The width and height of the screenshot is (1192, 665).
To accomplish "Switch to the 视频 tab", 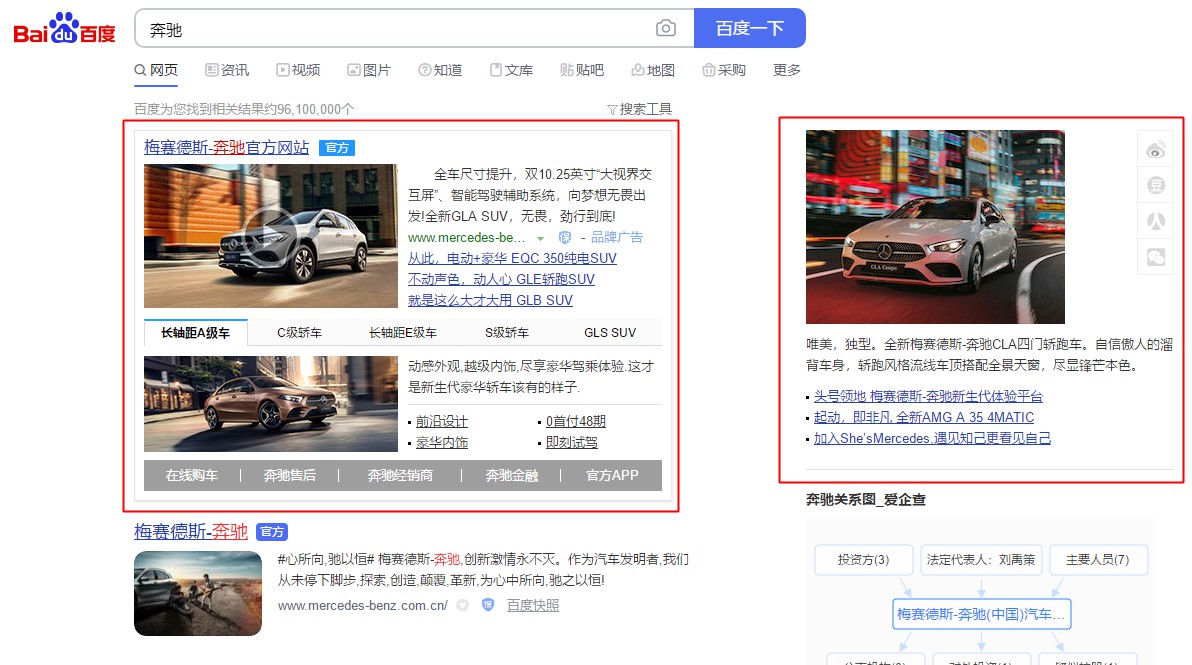I will click(298, 70).
